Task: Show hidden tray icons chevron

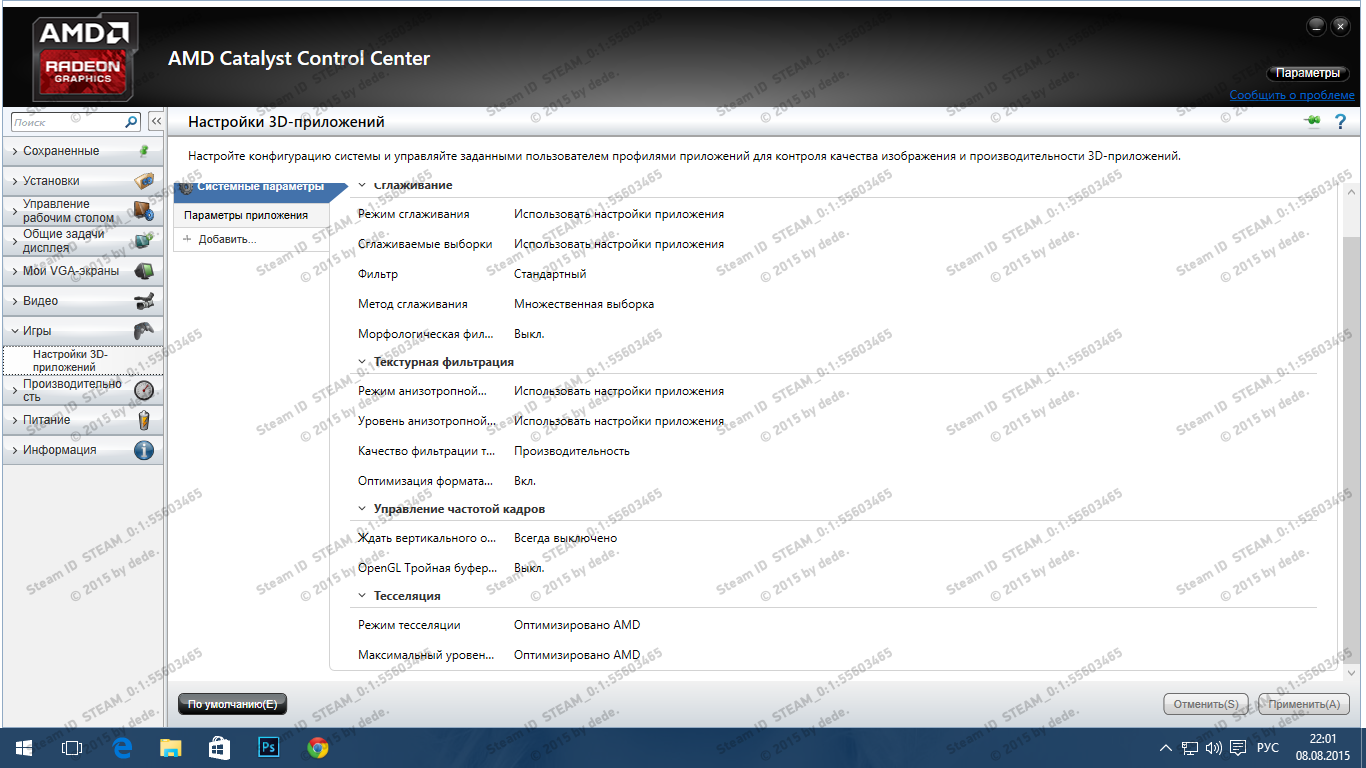Action: (x=1166, y=747)
